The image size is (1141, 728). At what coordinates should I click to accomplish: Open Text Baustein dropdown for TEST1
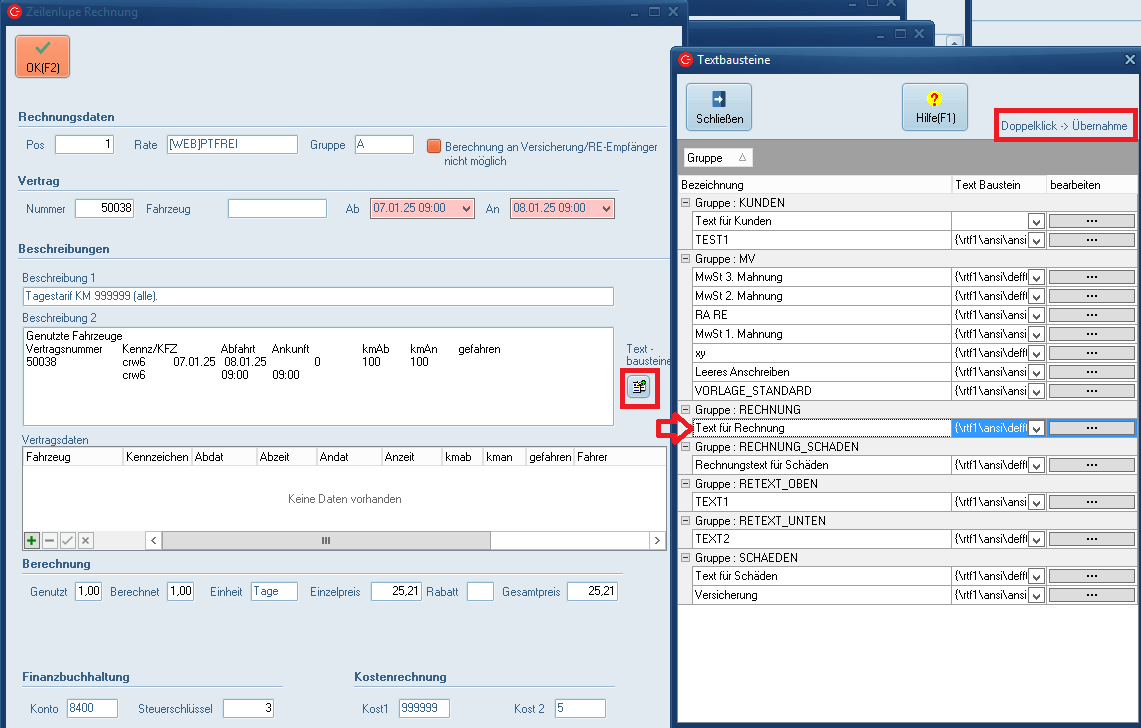1036,240
